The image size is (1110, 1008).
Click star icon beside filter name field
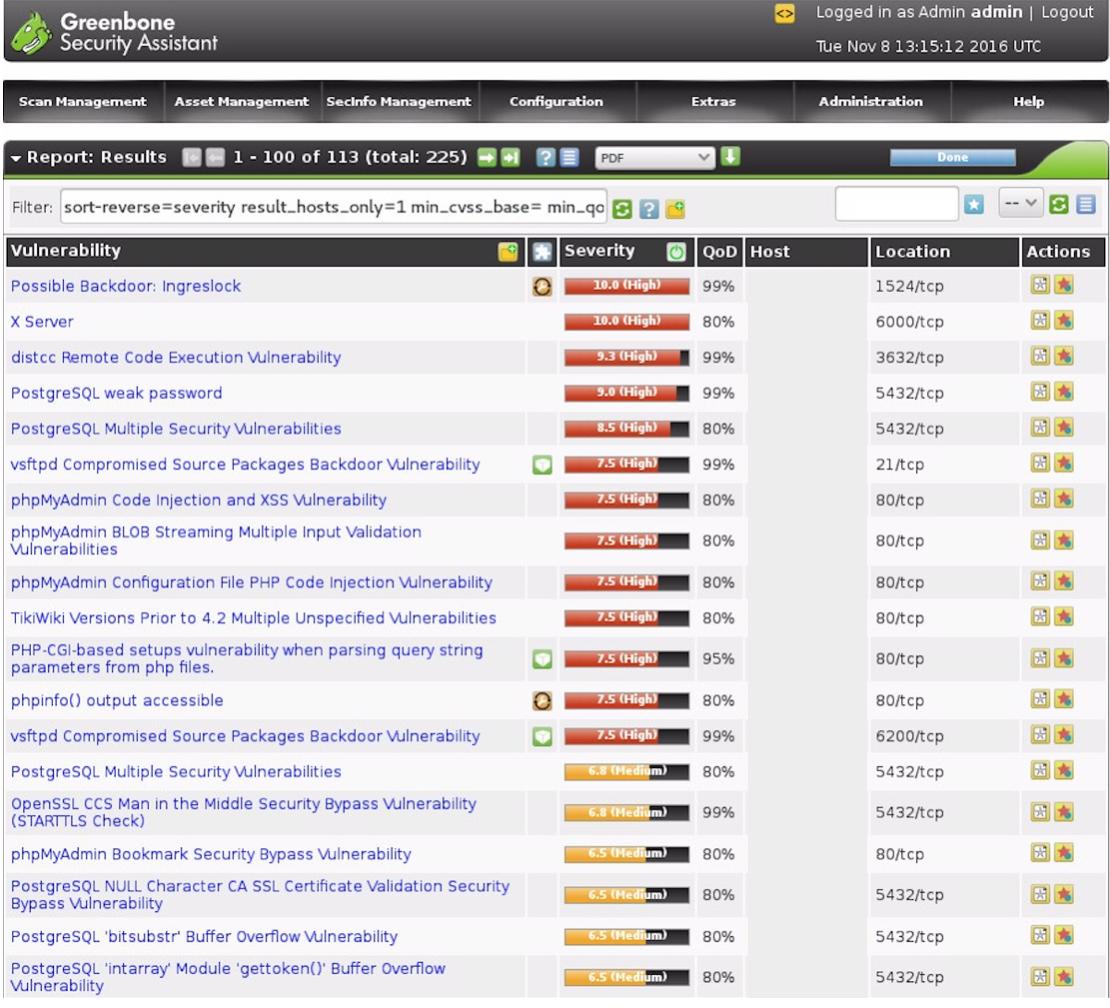pyautogui.click(x=974, y=204)
